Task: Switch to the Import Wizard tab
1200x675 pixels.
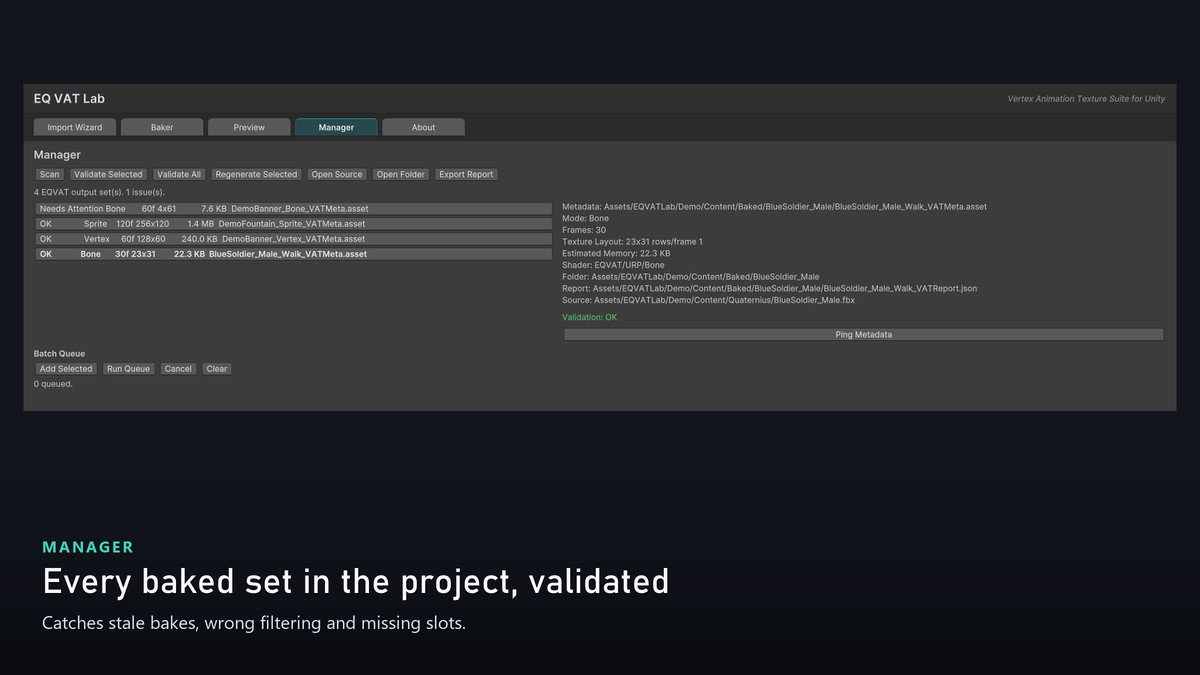Action: tap(75, 127)
